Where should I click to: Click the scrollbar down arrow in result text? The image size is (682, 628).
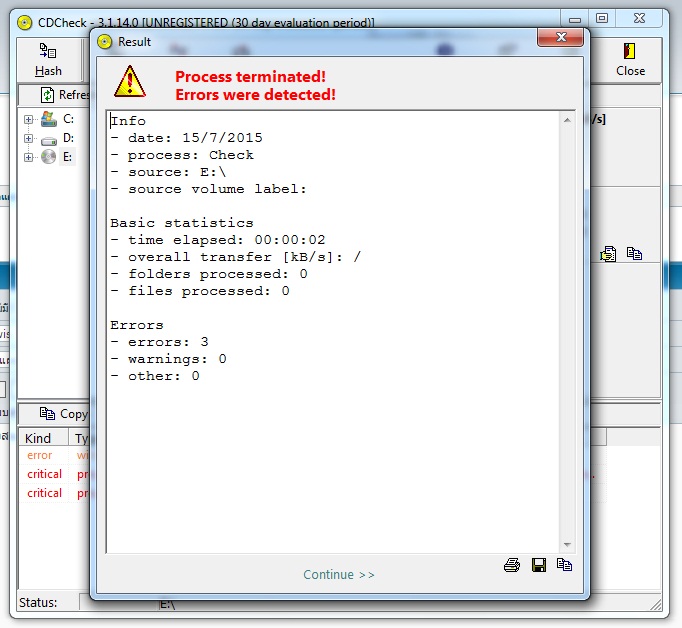point(567,544)
